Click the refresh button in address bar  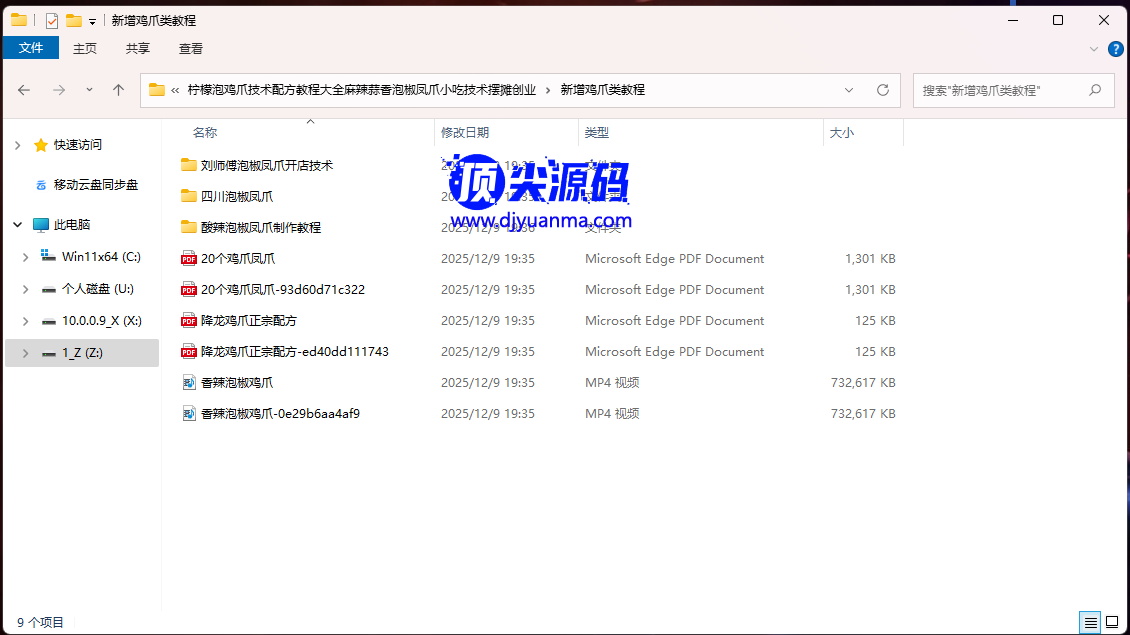pos(883,90)
